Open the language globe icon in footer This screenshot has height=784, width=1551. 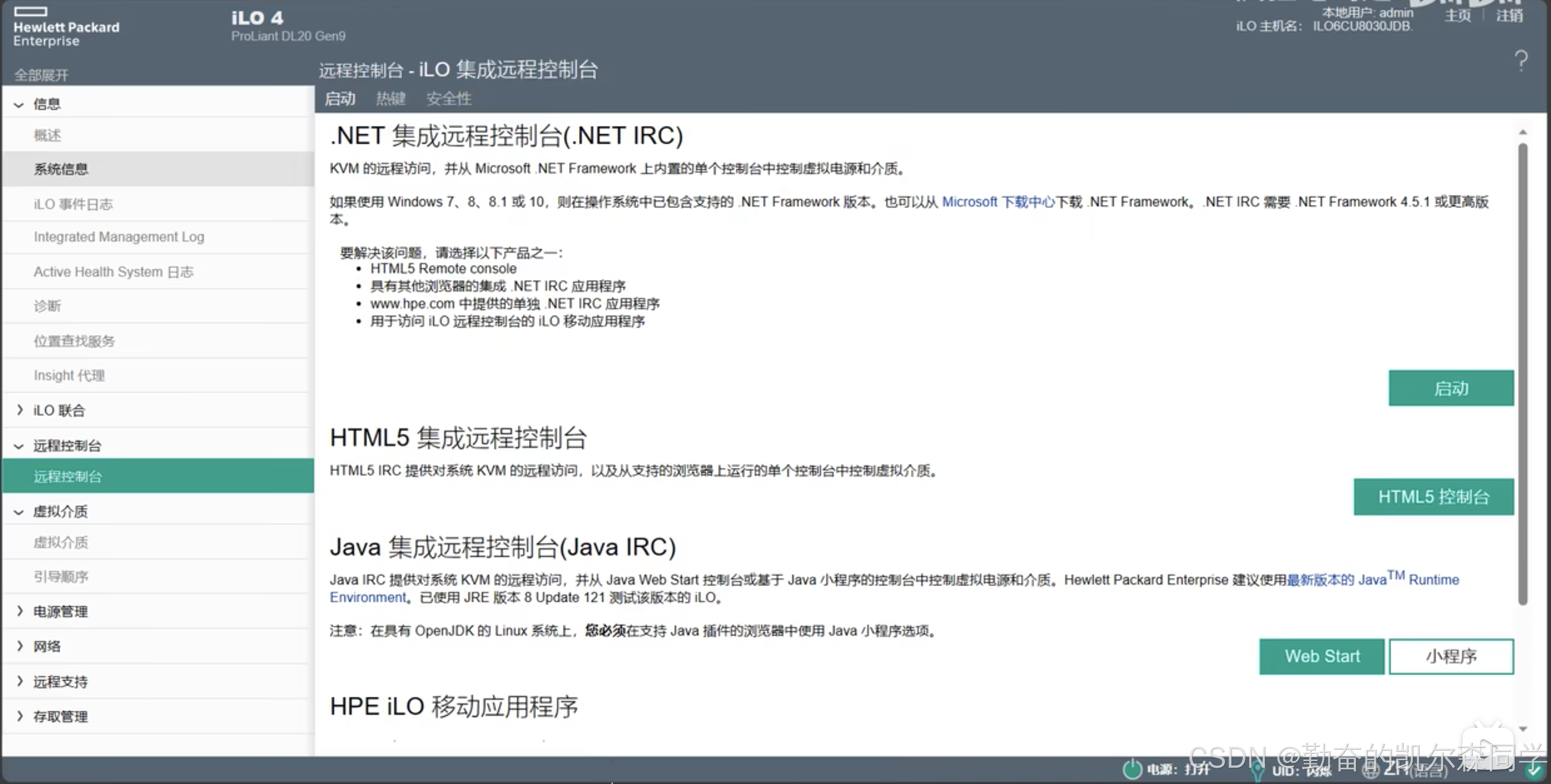click(x=1370, y=771)
